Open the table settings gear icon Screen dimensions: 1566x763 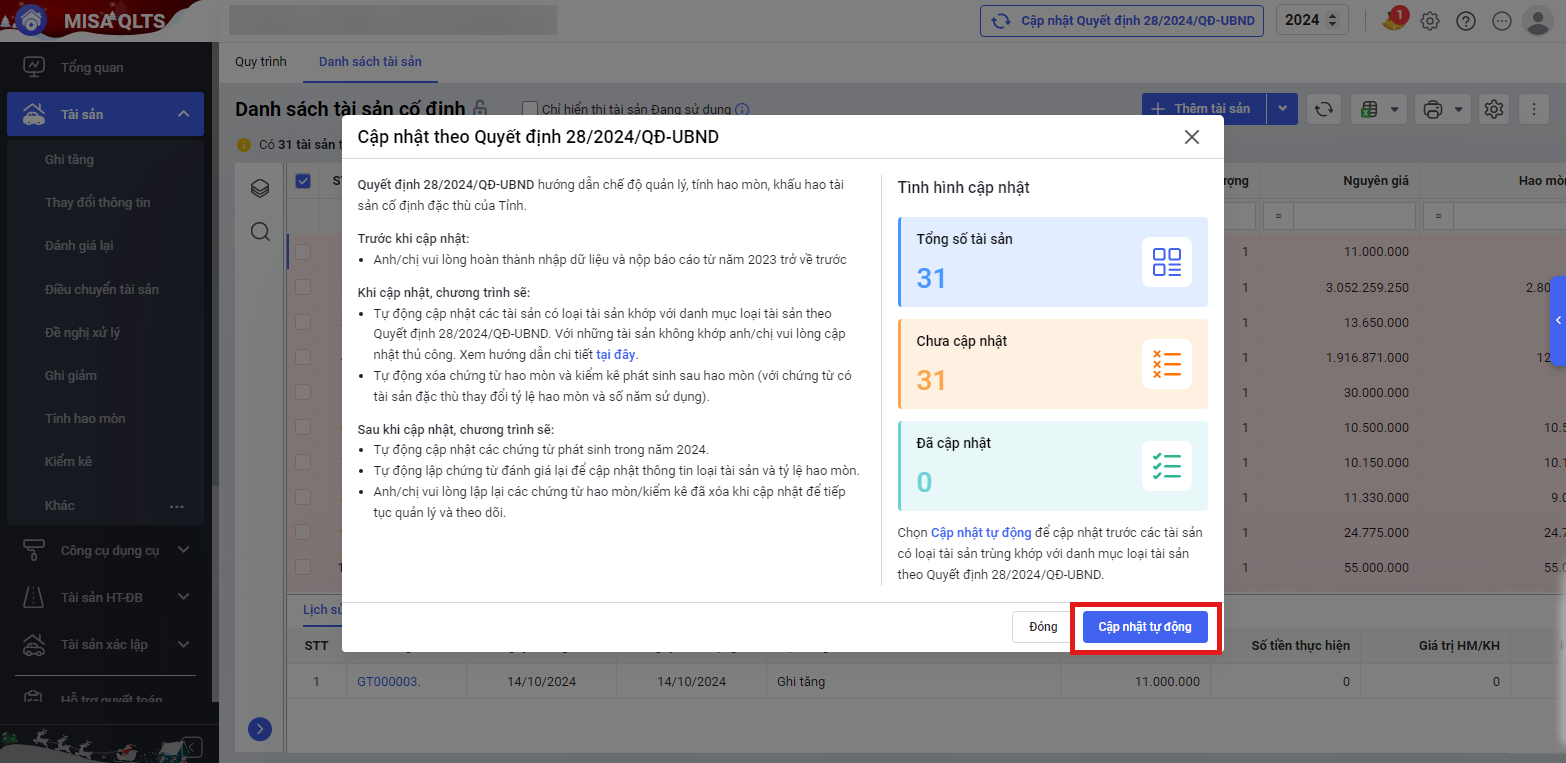[x=1494, y=109]
